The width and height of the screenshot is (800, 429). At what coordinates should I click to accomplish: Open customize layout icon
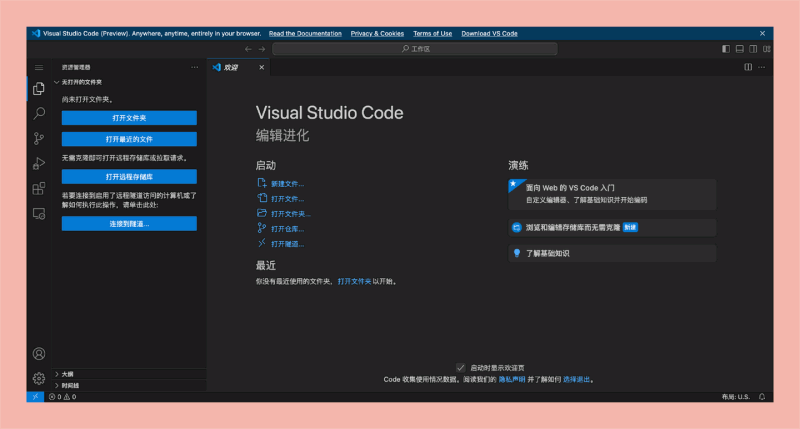(766, 49)
